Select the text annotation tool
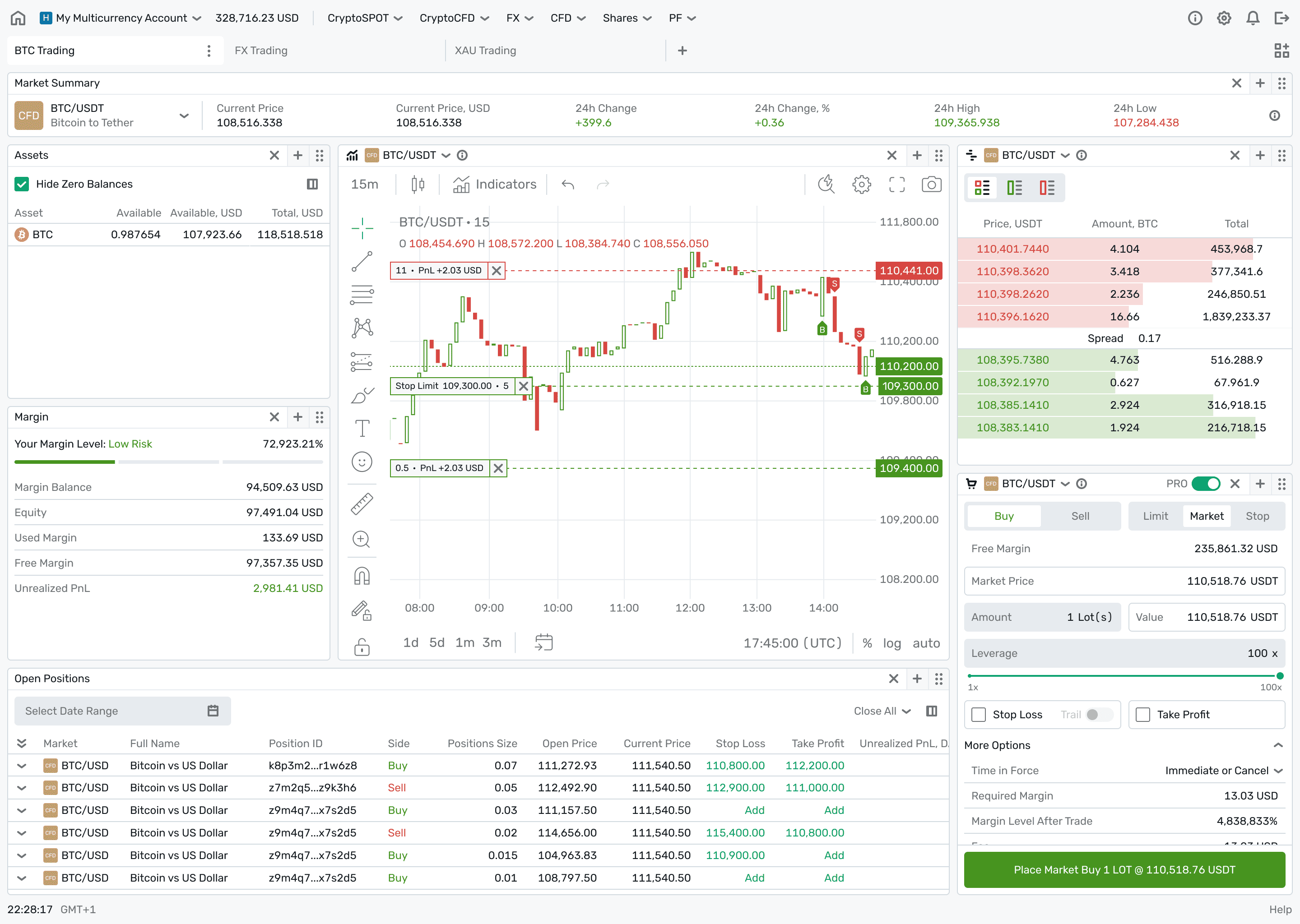This screenshot has width=1300, height=924. (362, 428)
